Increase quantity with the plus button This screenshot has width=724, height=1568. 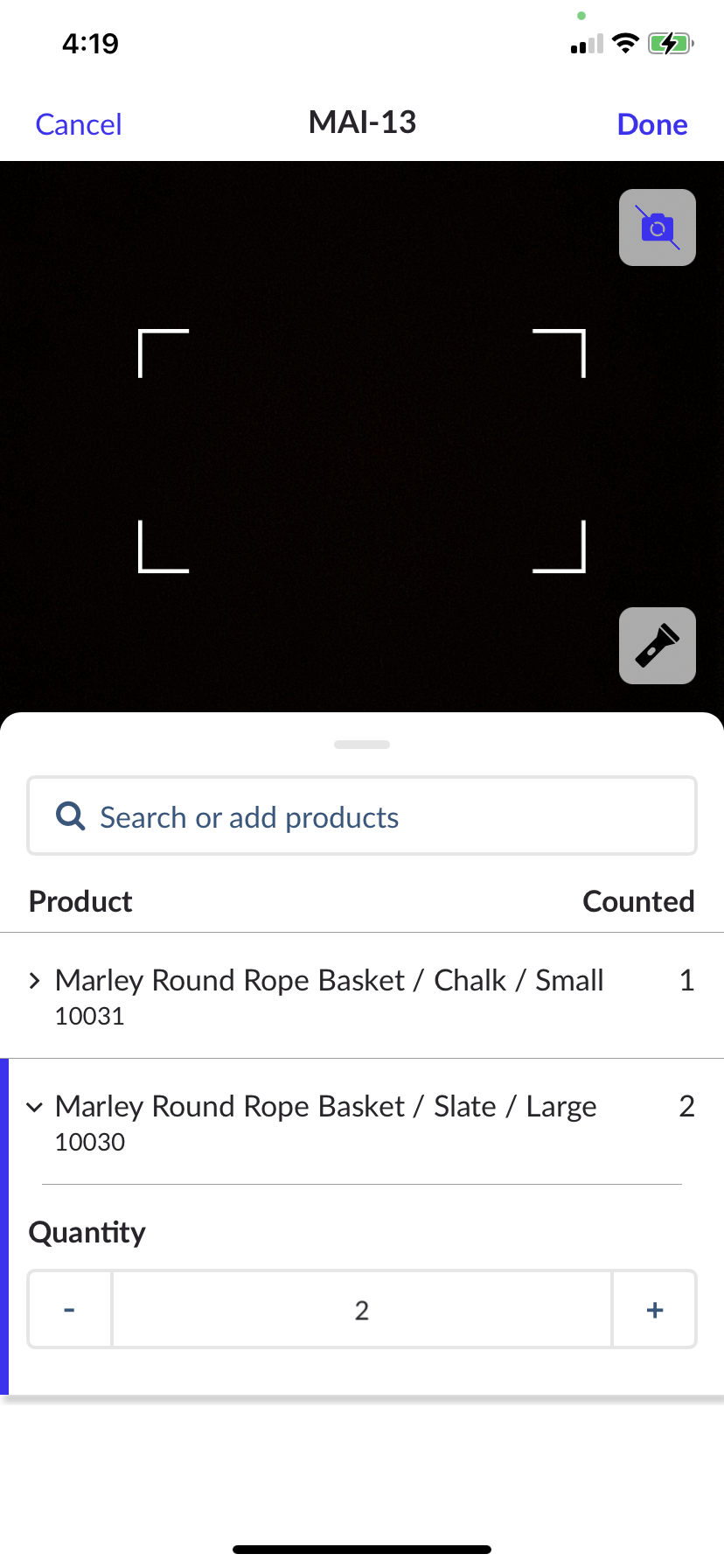[654, 1310]
